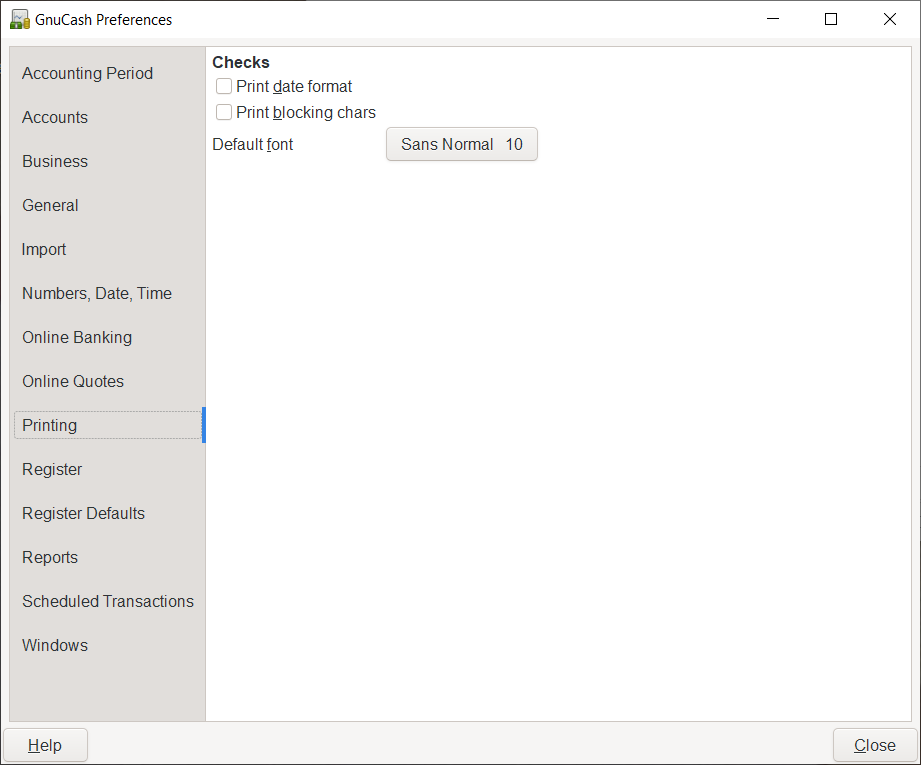Switch to the Reports tab
This screenshot has height=765, width=921.
(x=50, y=557)
